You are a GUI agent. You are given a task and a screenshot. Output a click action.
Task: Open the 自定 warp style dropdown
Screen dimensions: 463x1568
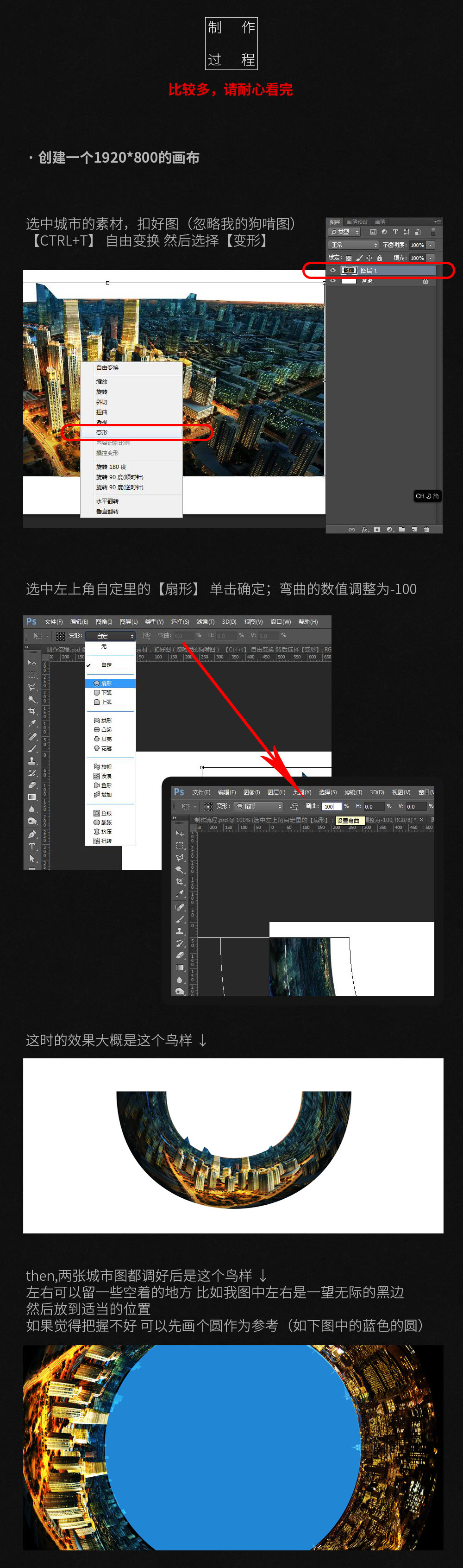[x=110, y=635]
